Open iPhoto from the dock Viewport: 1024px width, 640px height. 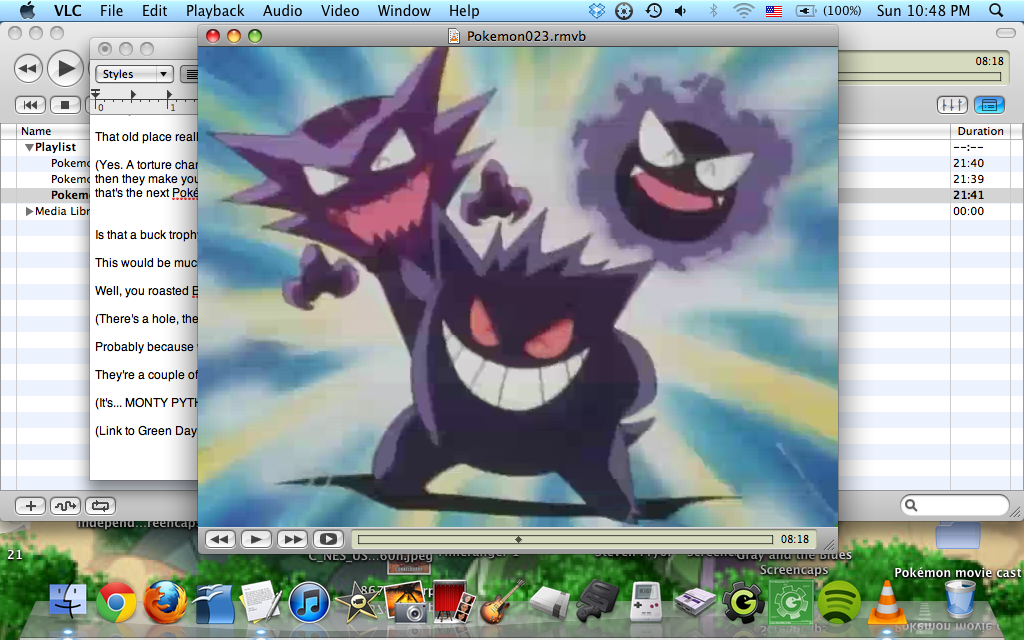pos(405,601)
